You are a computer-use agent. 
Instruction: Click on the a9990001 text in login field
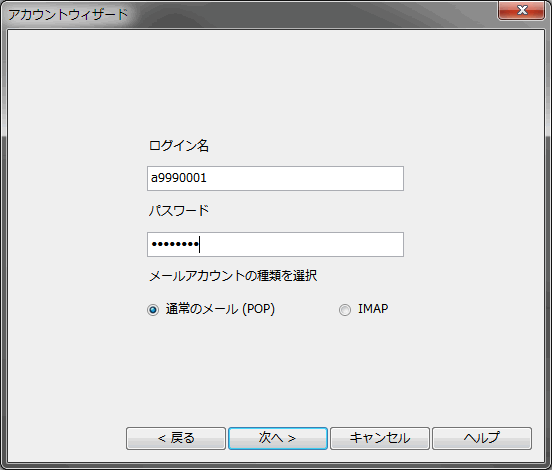(x=179, y=178)
